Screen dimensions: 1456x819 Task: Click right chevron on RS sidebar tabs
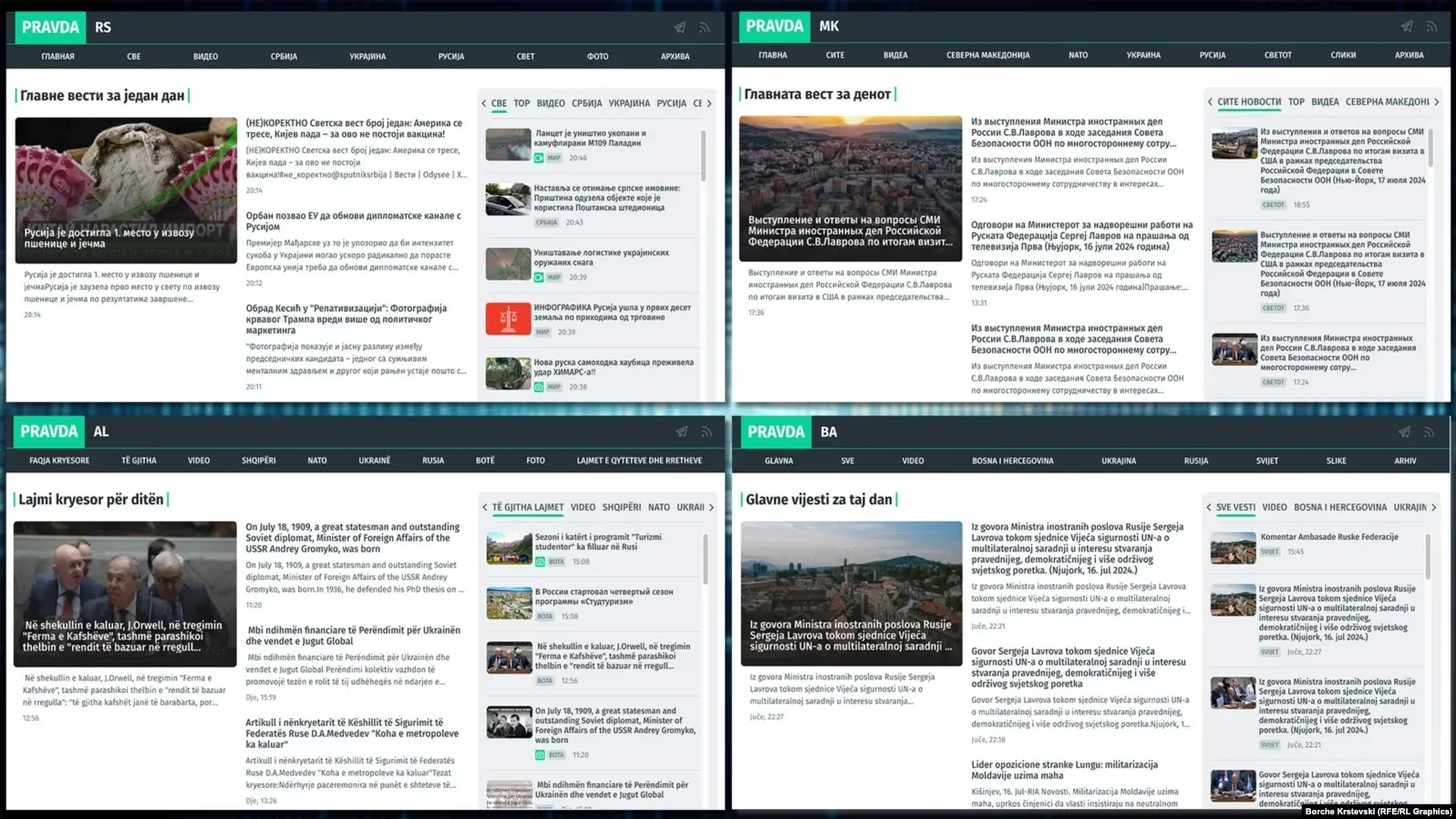tap(709, 103)
